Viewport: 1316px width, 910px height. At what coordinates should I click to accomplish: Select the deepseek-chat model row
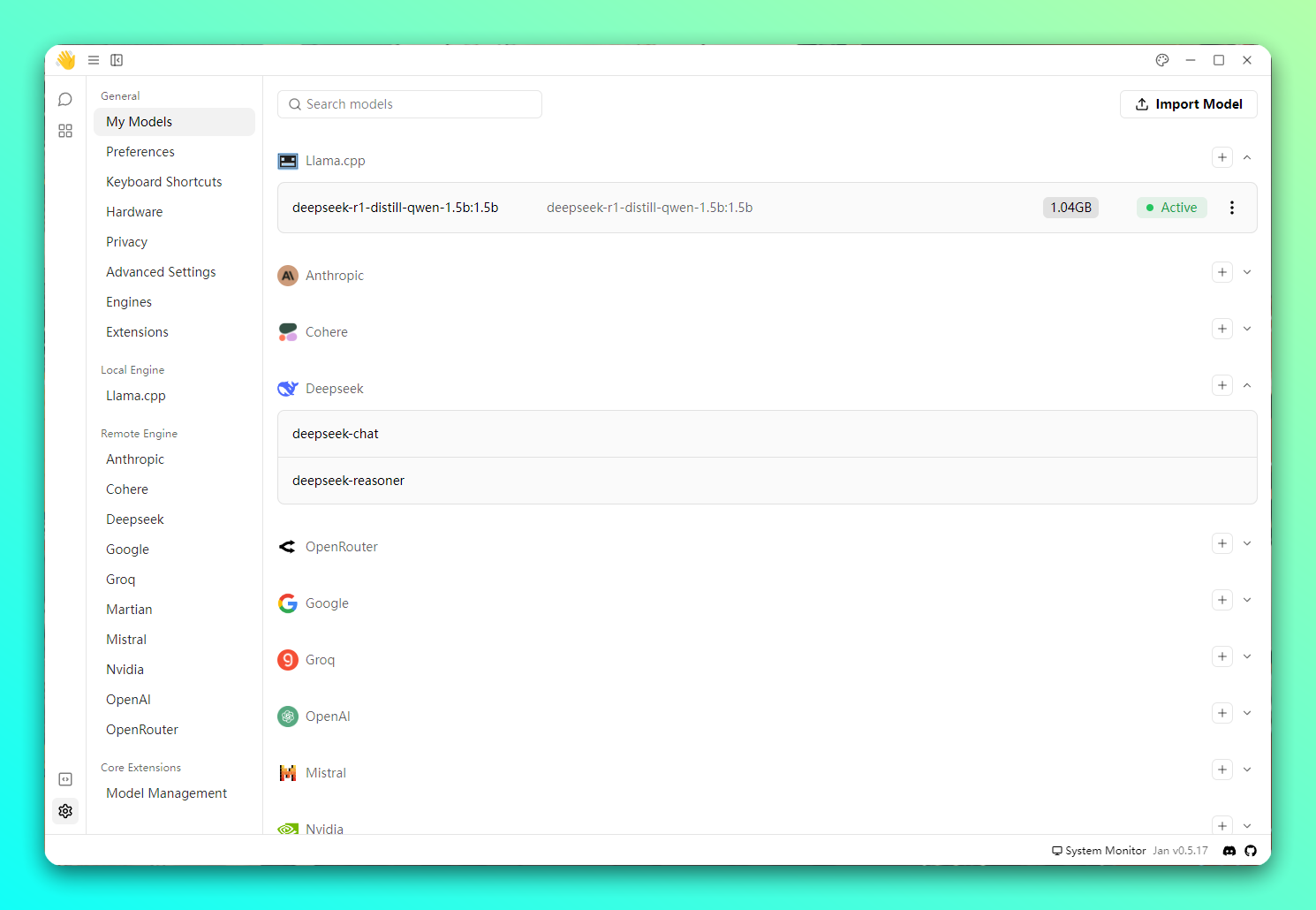click(x=768, y=434)
